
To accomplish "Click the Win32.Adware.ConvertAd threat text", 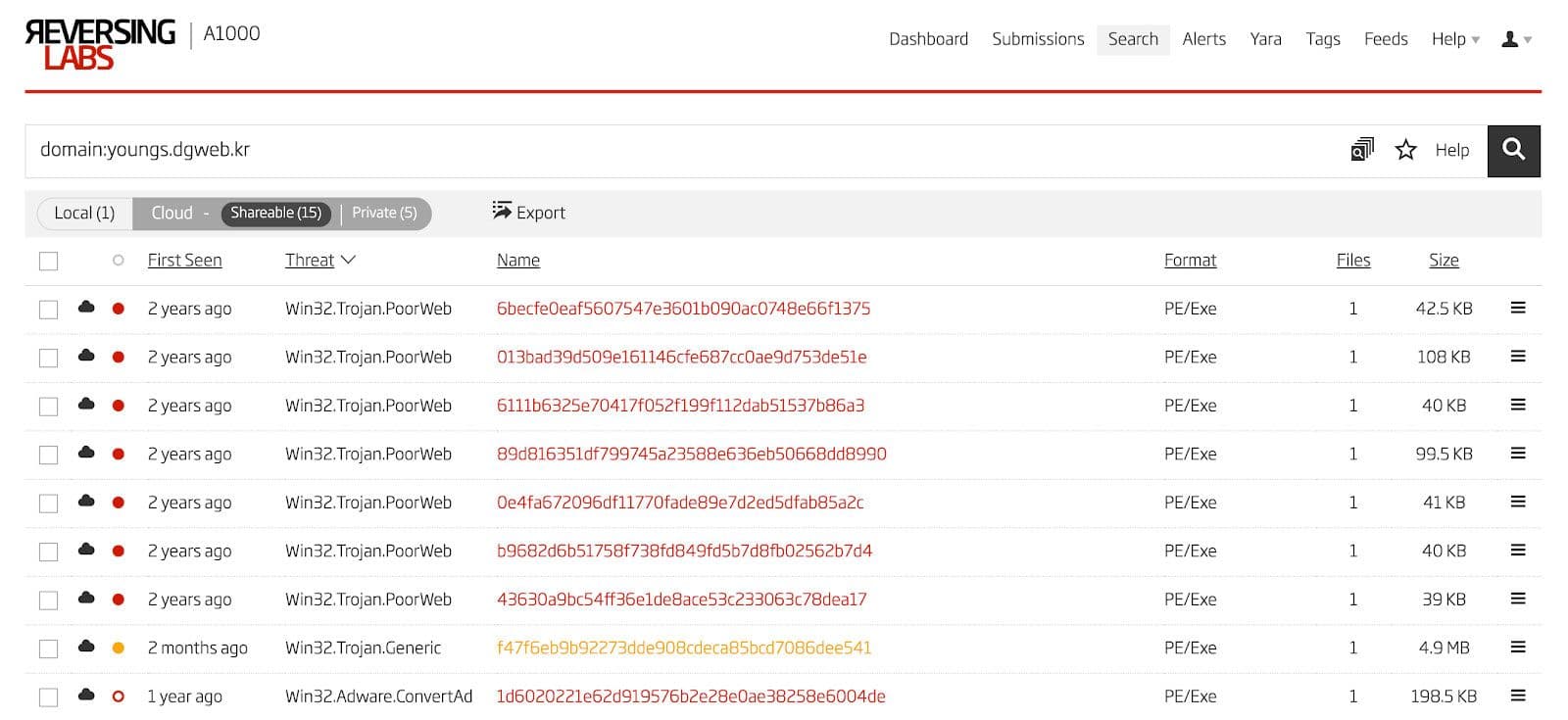I will click(x=378, y=696).
